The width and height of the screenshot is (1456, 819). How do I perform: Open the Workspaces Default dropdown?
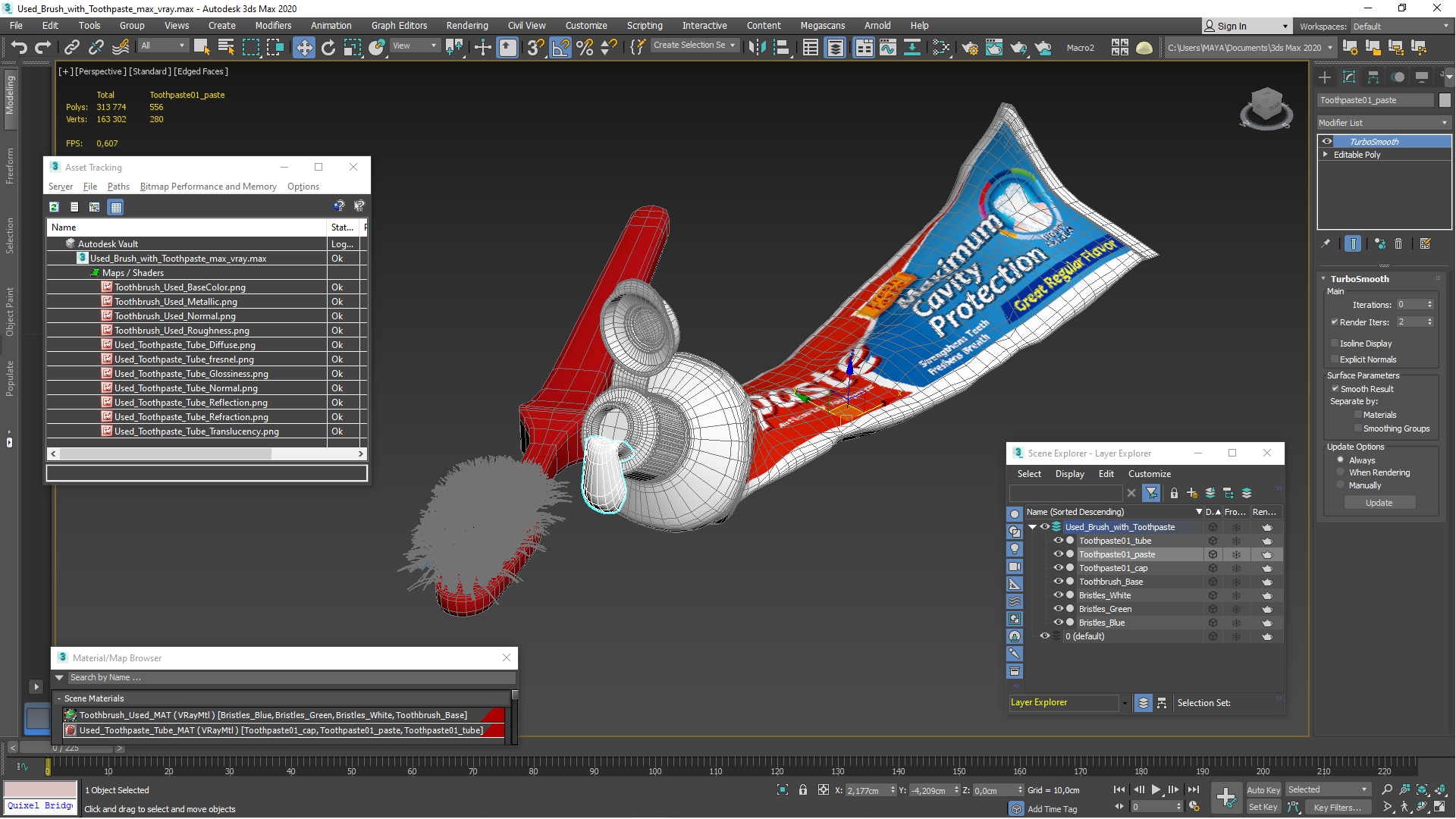coord(1401,26)
